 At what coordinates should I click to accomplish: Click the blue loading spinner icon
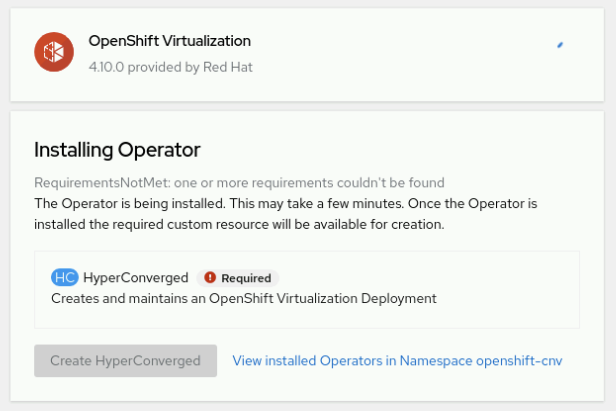(x=560, y=45)
